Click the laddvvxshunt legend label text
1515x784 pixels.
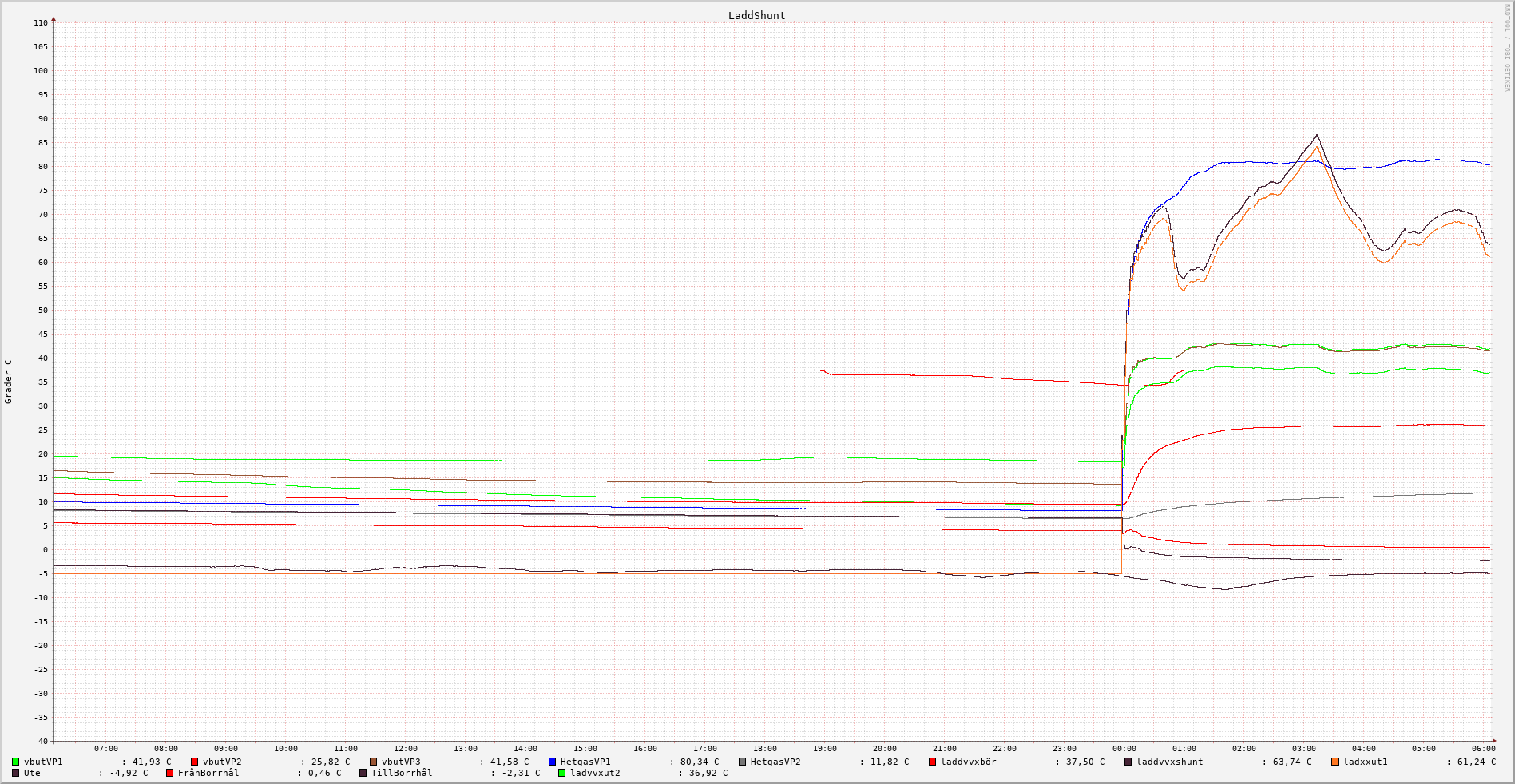click(1169, 762)
